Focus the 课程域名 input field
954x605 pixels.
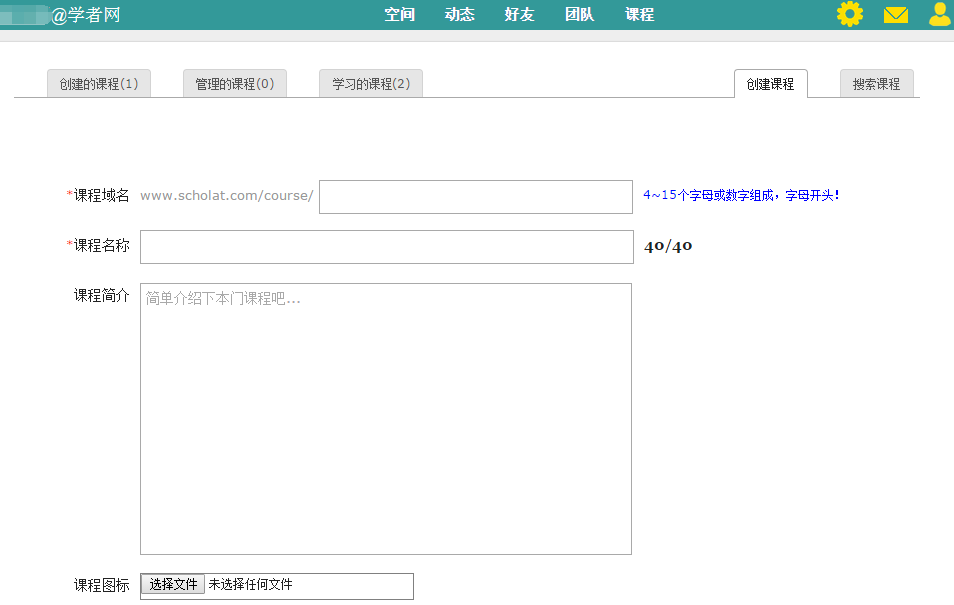(x=475, y=197)
